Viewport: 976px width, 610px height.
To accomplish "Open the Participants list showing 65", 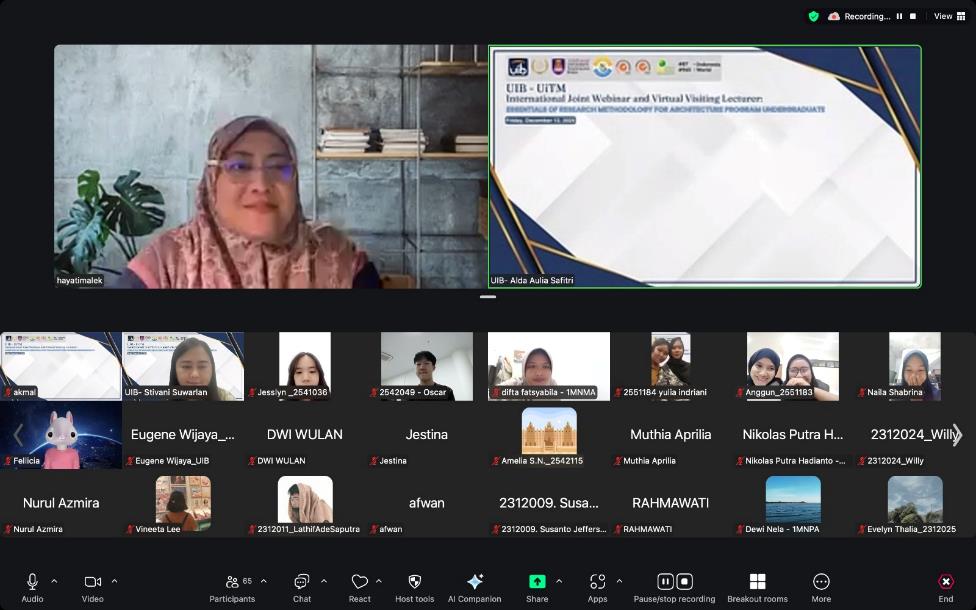I will 232,583.
